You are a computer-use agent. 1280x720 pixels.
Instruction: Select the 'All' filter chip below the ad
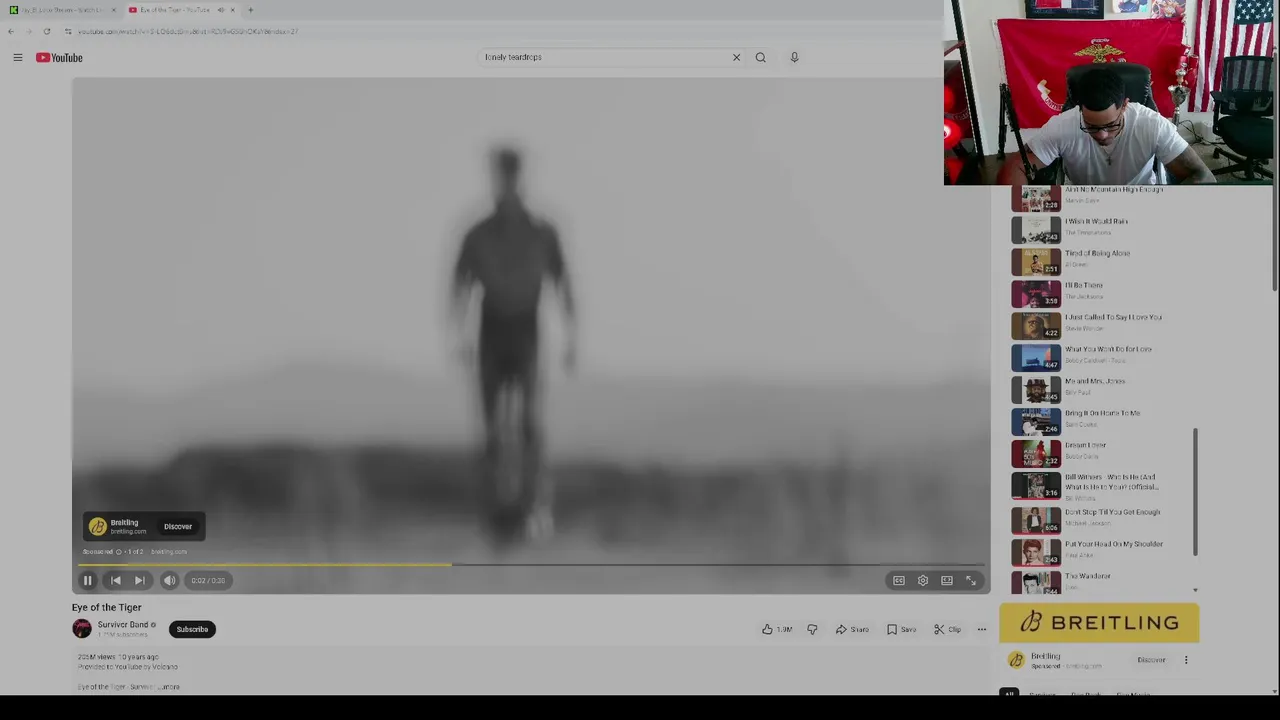pos(1009,693)
